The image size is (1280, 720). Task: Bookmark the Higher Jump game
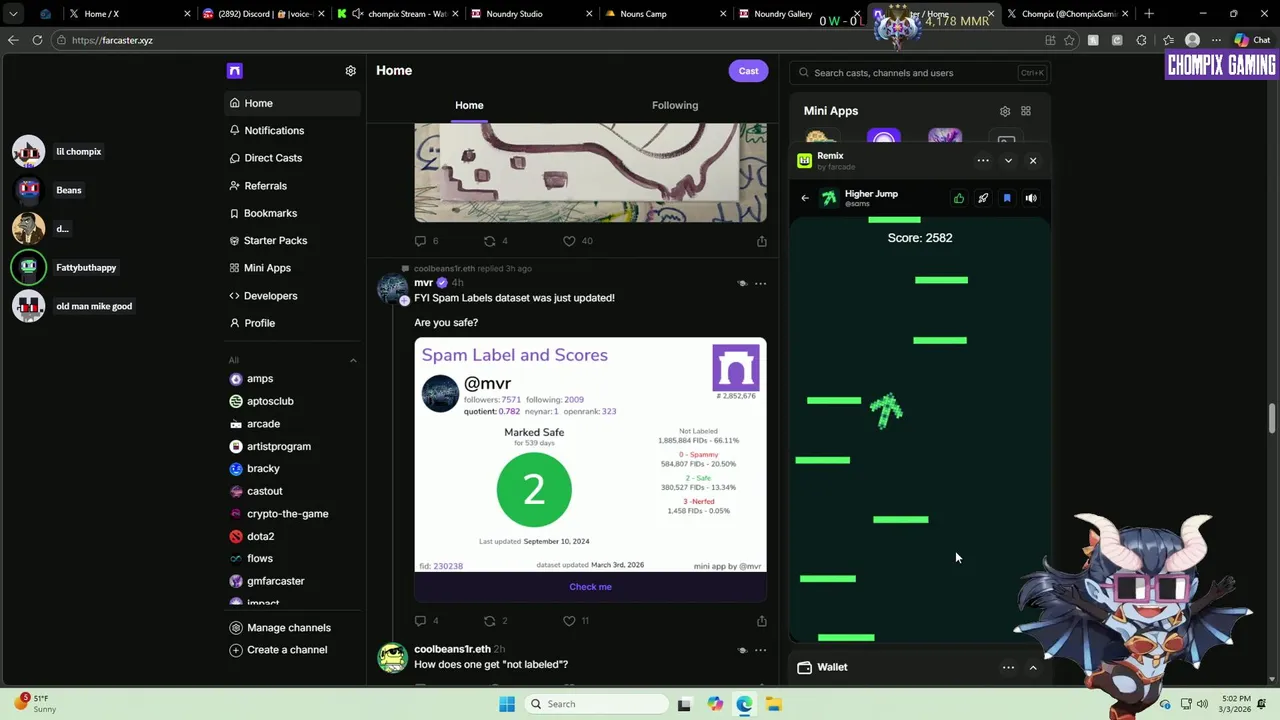coord(1007,198)
